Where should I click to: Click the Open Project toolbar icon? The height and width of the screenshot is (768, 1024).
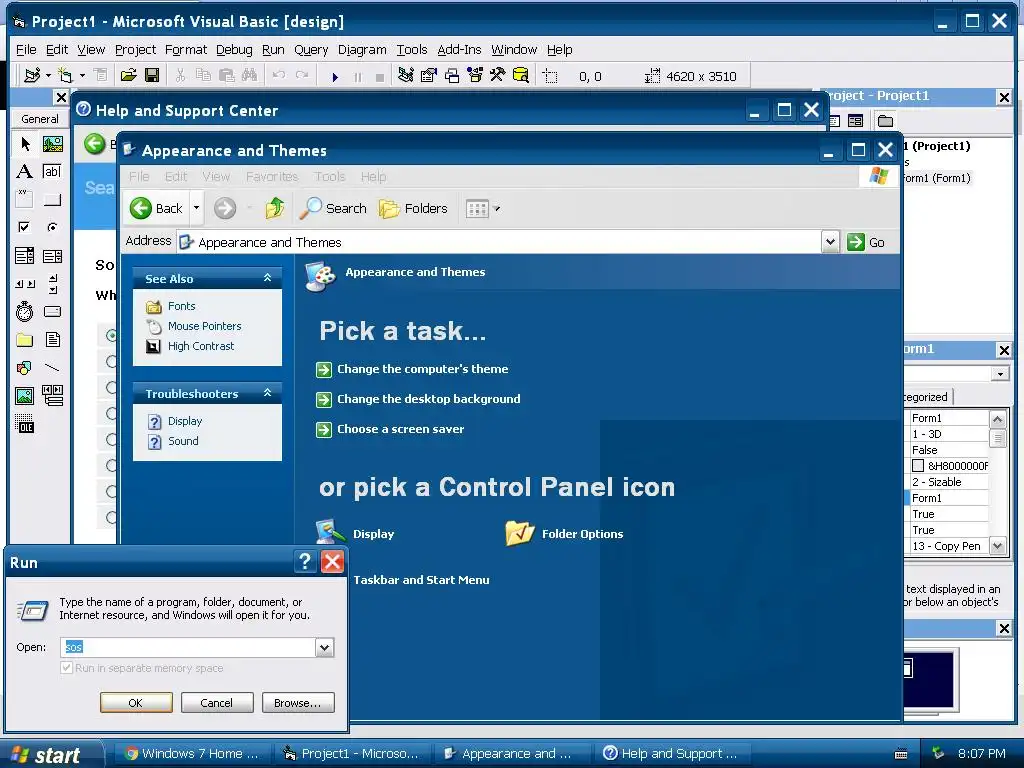[129, 76]
